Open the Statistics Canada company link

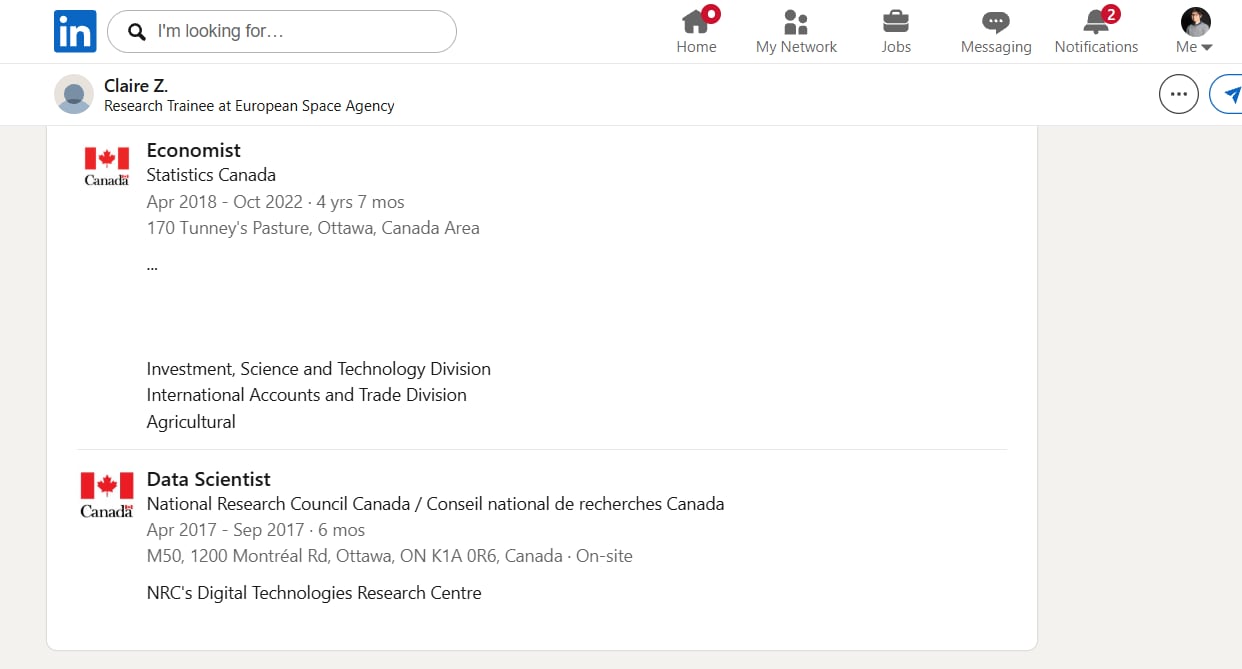pyautogui.click(x=211, y=175)
